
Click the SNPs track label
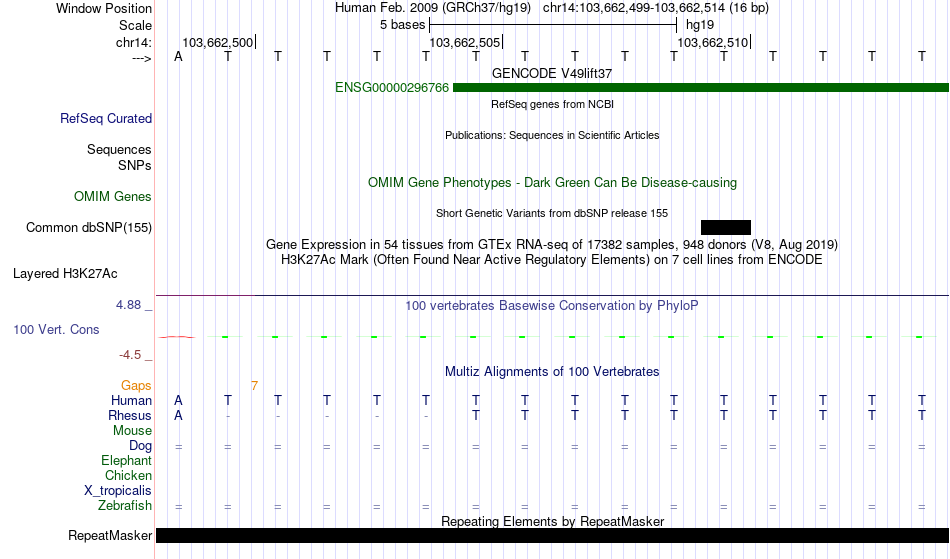[135, 165]
